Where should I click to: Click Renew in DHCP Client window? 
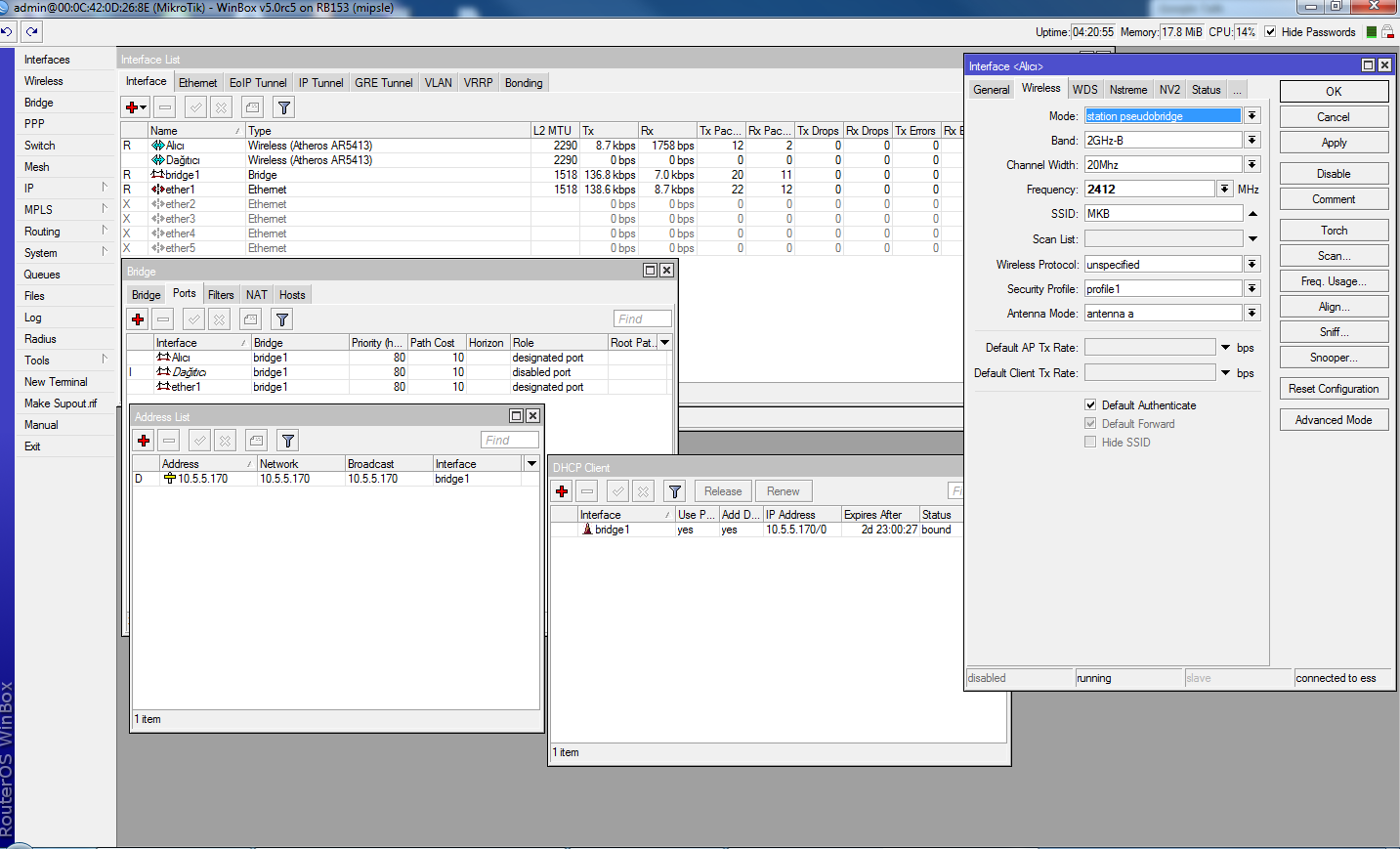point(783,491)
